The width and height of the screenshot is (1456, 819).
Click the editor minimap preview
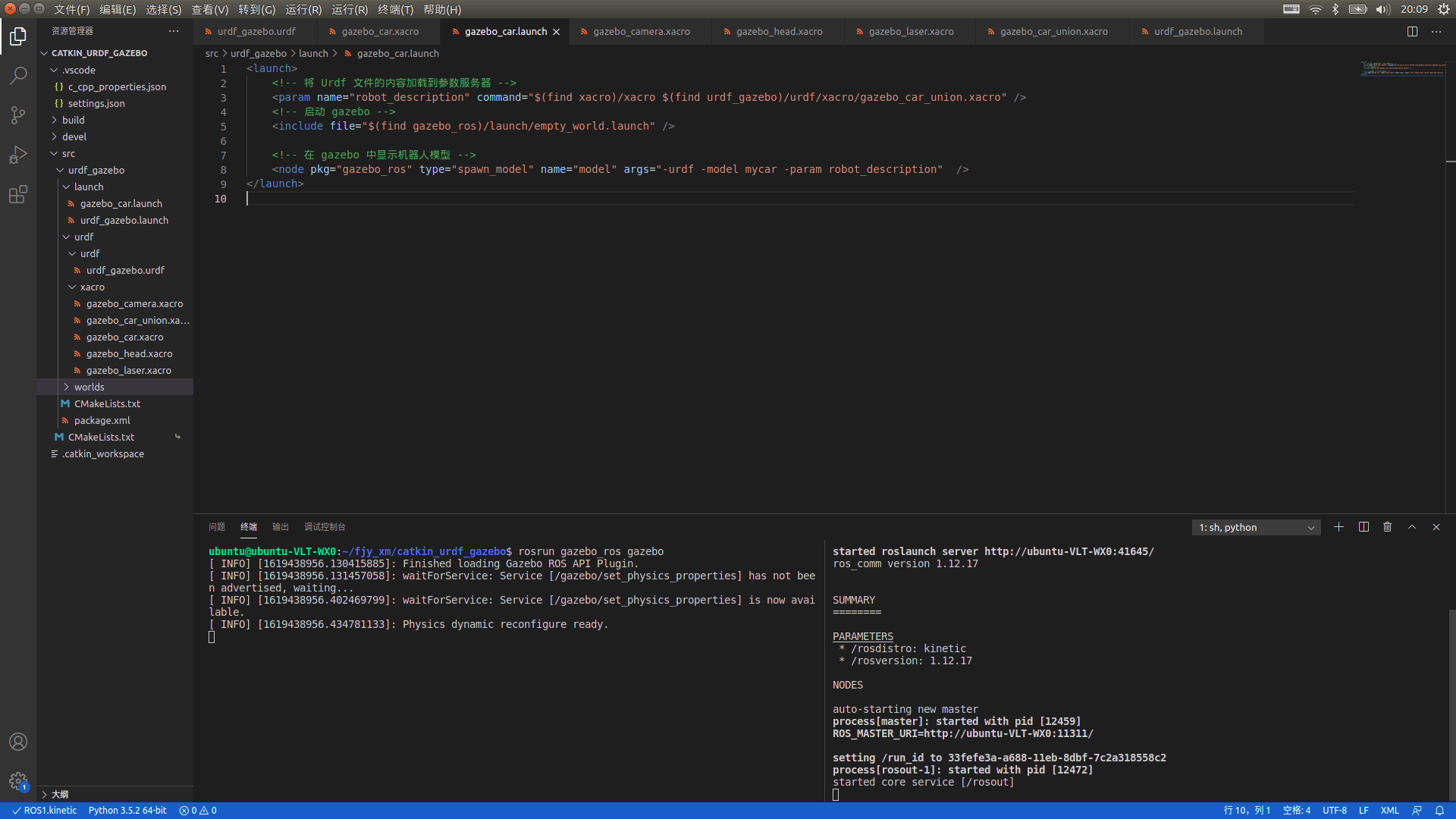coord(1401,68)
